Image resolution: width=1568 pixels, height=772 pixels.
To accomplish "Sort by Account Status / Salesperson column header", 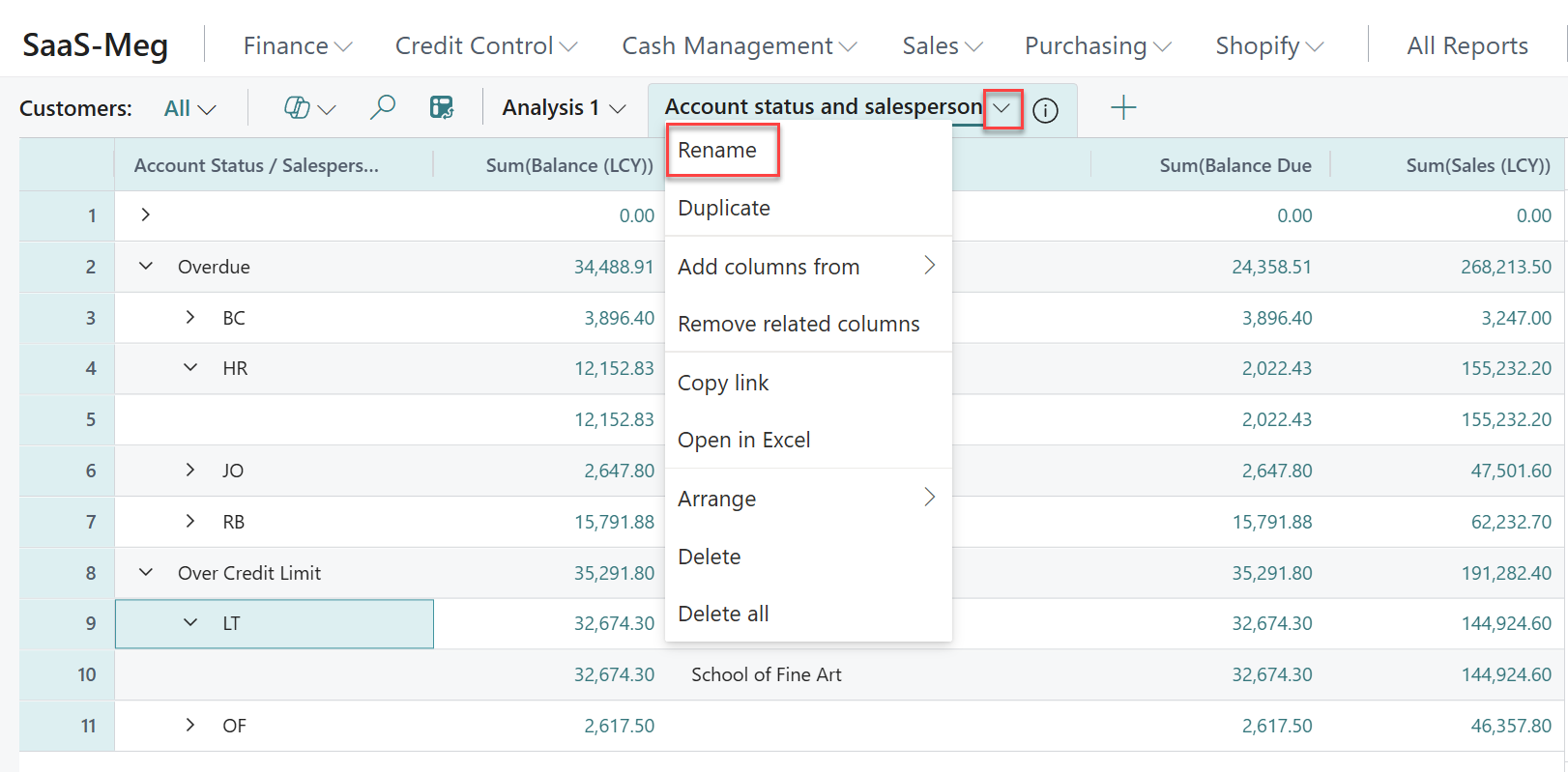I will tap(256, 165).
